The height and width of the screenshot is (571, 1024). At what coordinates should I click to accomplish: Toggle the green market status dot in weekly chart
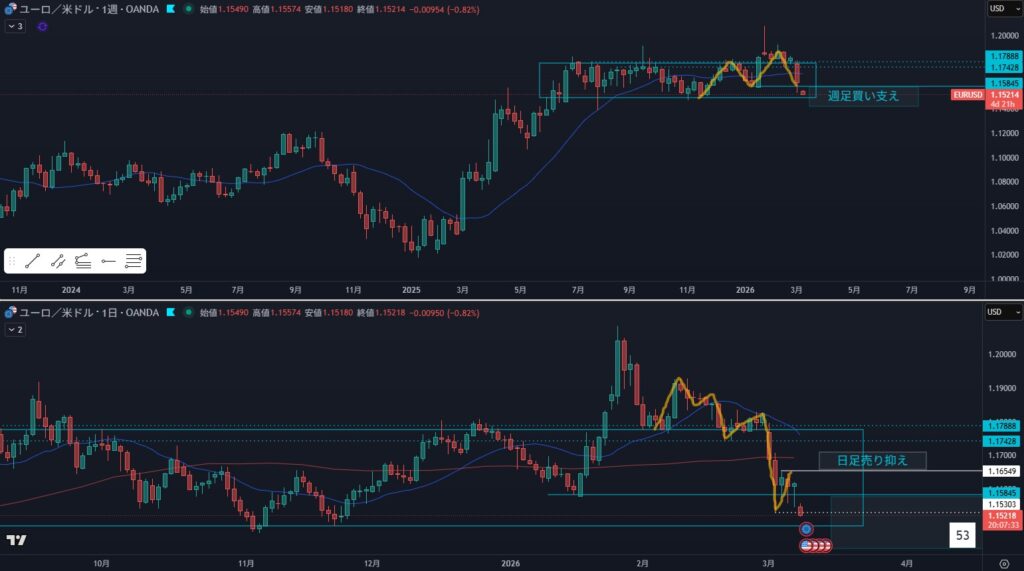point(189,8)
